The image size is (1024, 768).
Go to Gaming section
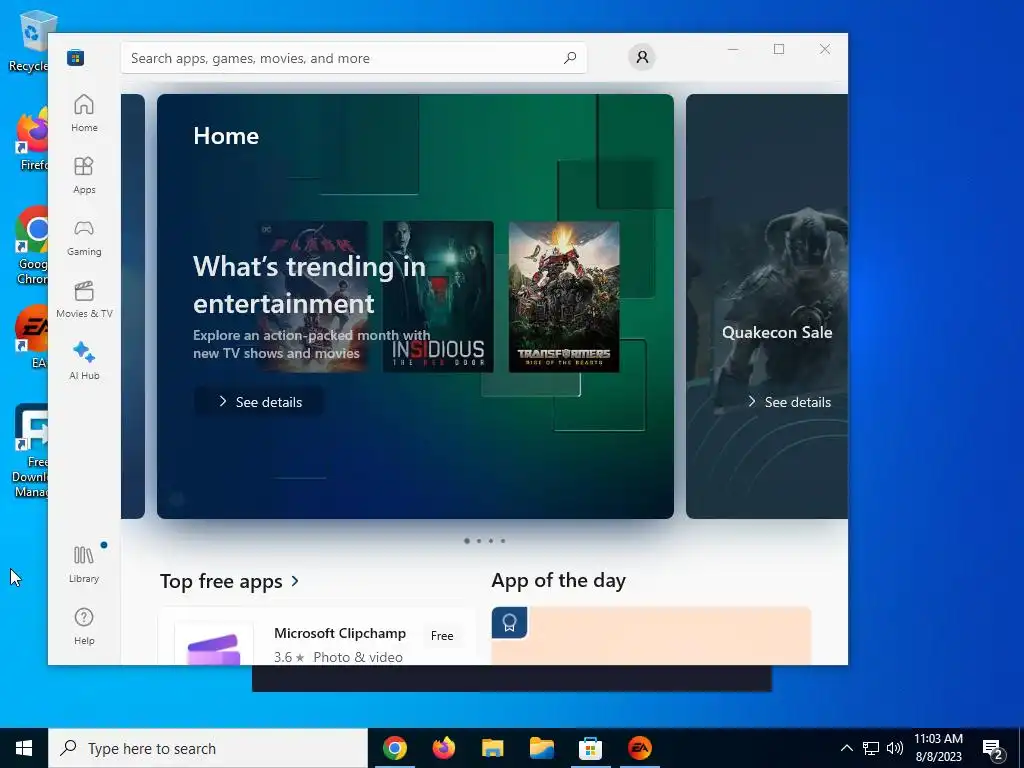[x=84, y=237]
